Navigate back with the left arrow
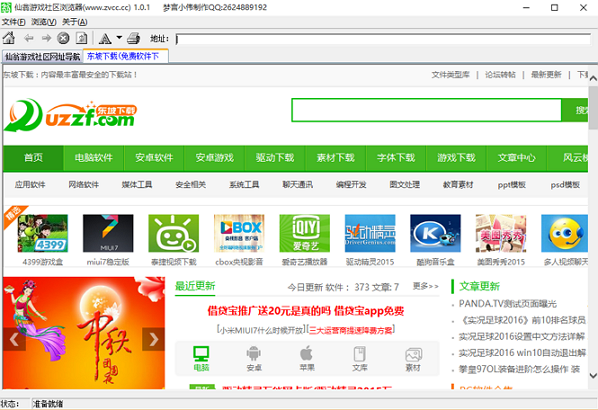598x410 pixels. (29, 38)
